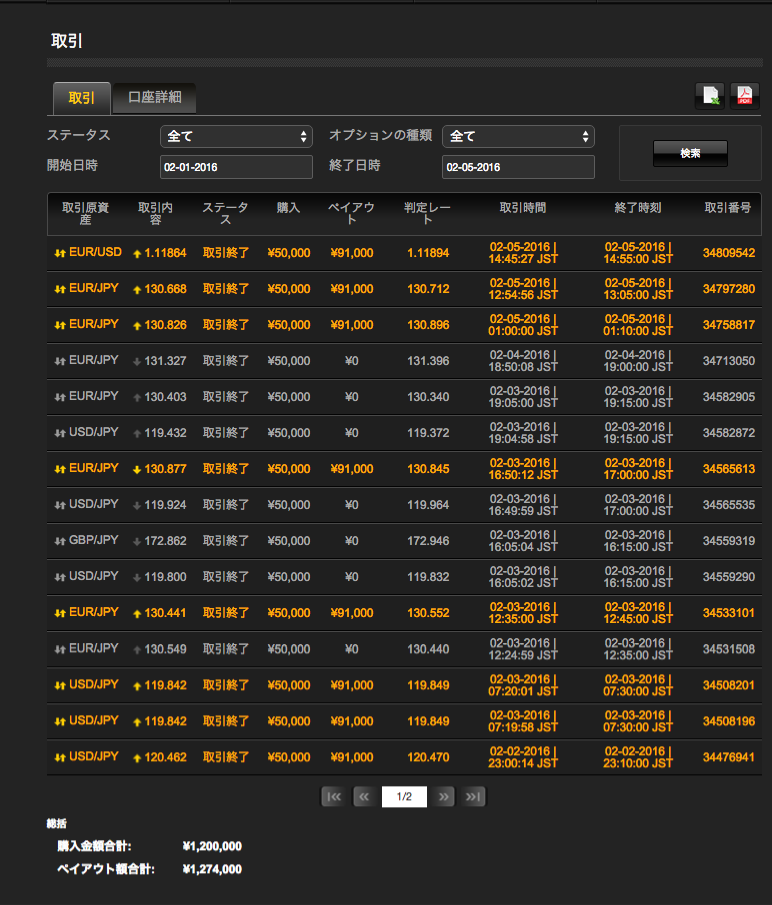Click the 取引番号 column header

click(x=728, y=208)
